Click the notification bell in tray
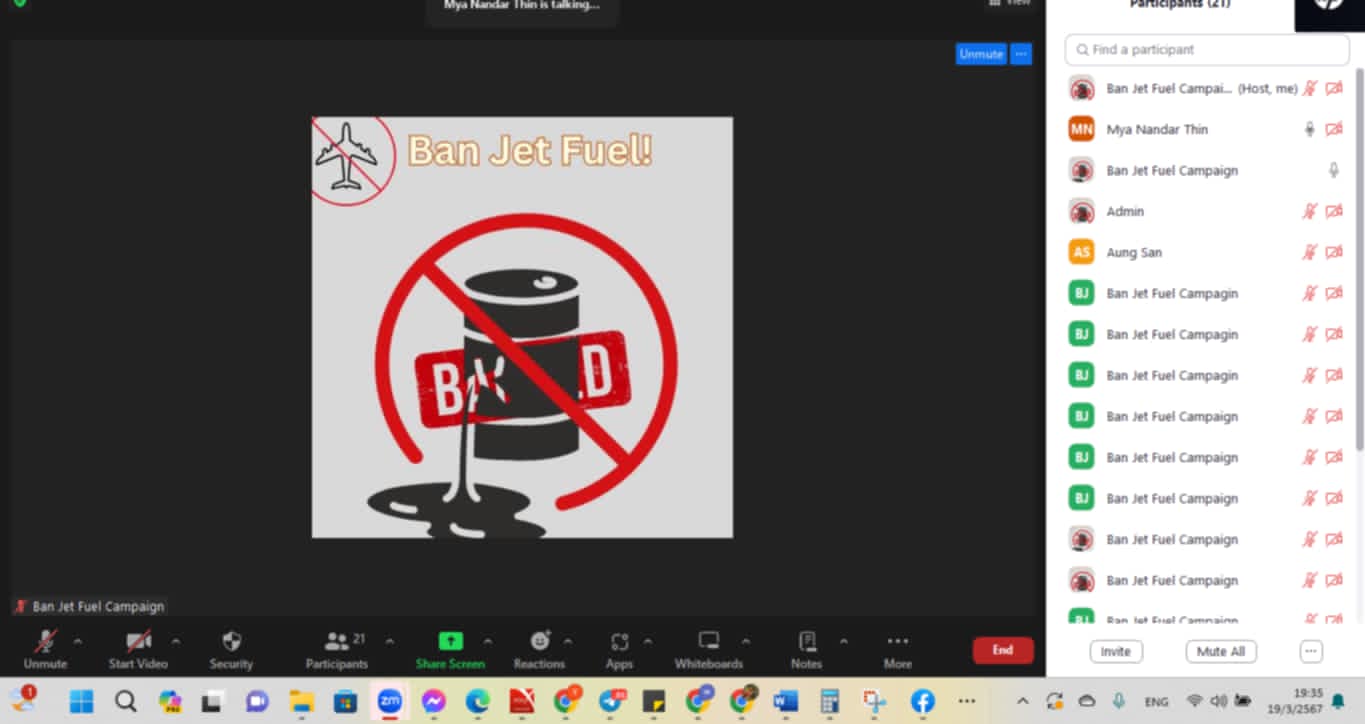 1338,701
